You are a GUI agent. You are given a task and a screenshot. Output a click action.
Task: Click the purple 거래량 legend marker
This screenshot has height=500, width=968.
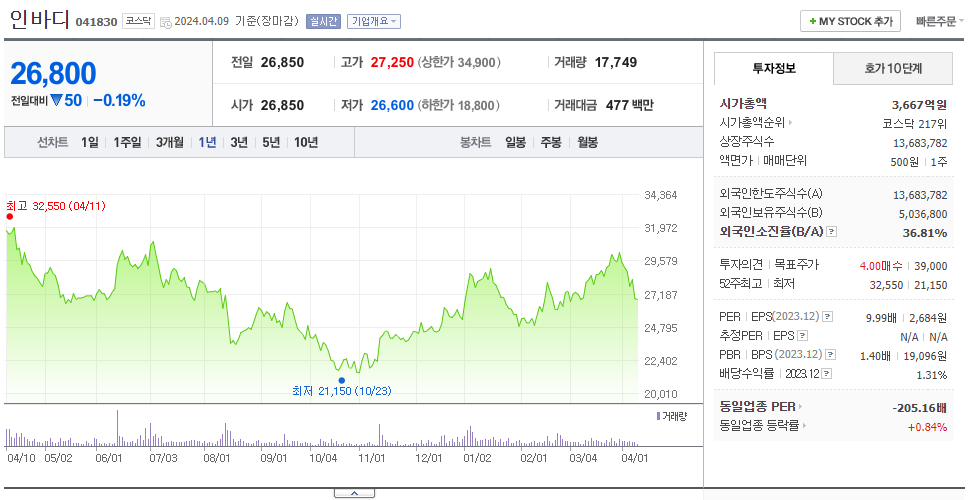pos(658,416)
